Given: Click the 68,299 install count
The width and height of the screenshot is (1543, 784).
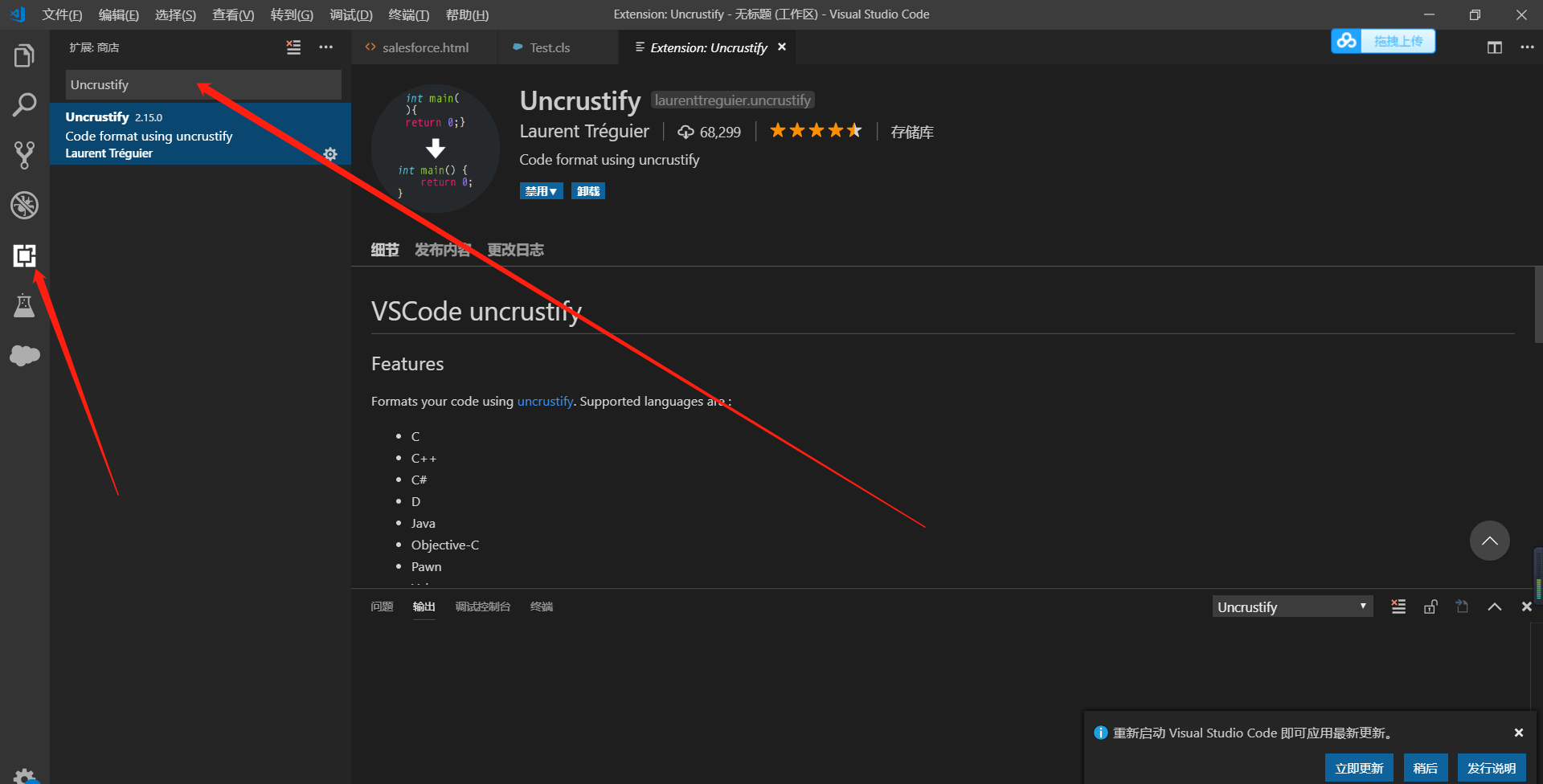Looking at the screenshot, I should pyautogui.click(x=709, y=132).
